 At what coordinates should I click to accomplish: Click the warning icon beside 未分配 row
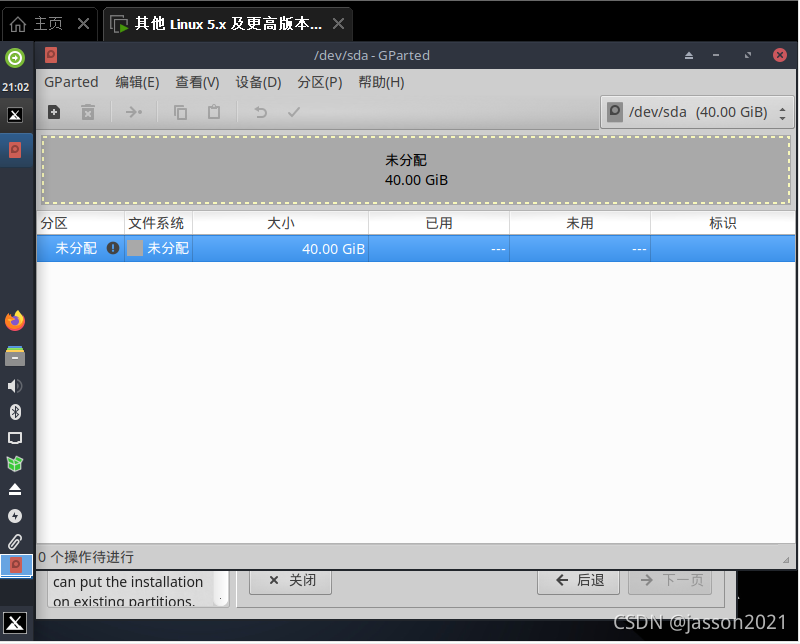(x=113, y=249)
